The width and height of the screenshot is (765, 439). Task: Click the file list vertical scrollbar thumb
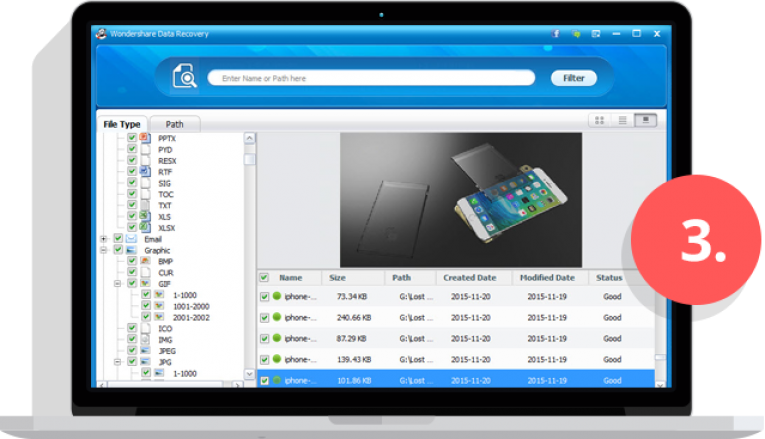[660, 358]
